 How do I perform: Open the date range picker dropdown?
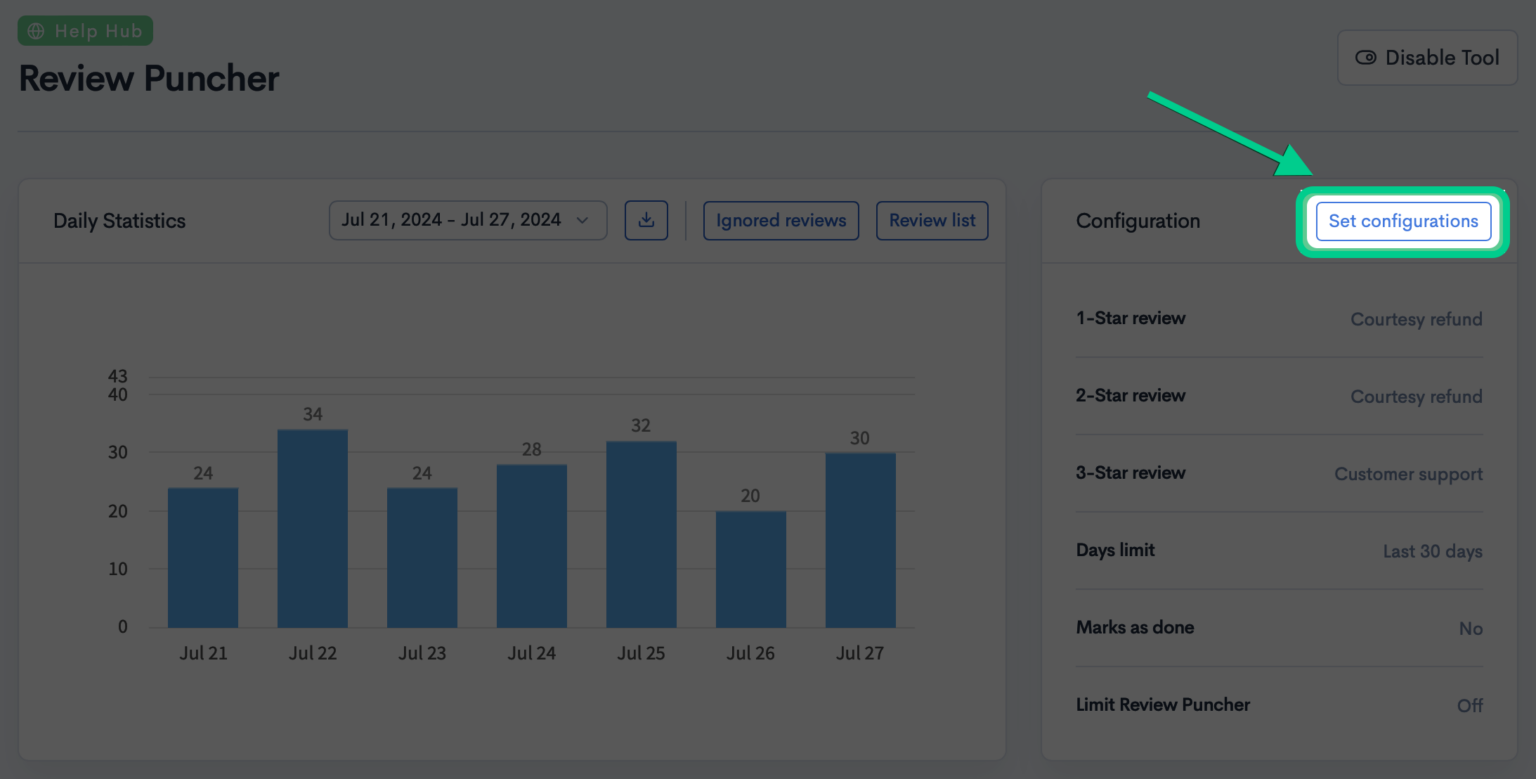point(467,220)
